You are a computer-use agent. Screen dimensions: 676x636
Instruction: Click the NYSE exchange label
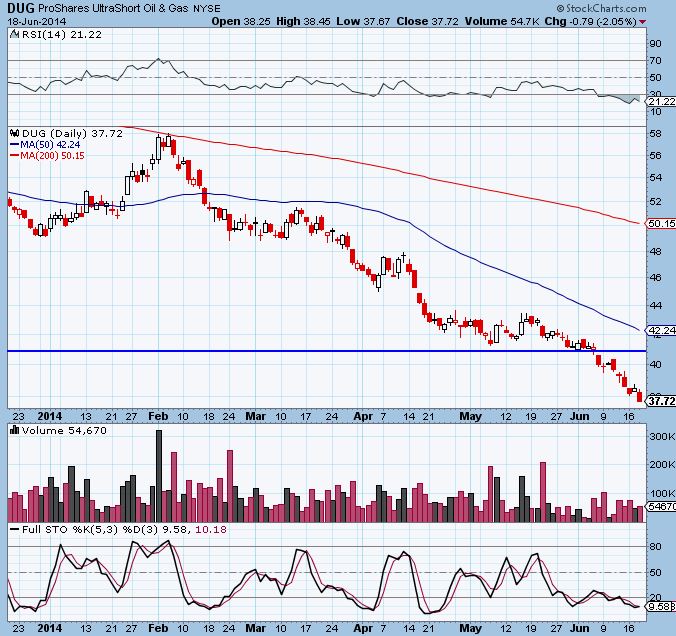click(x=207, y=8)
